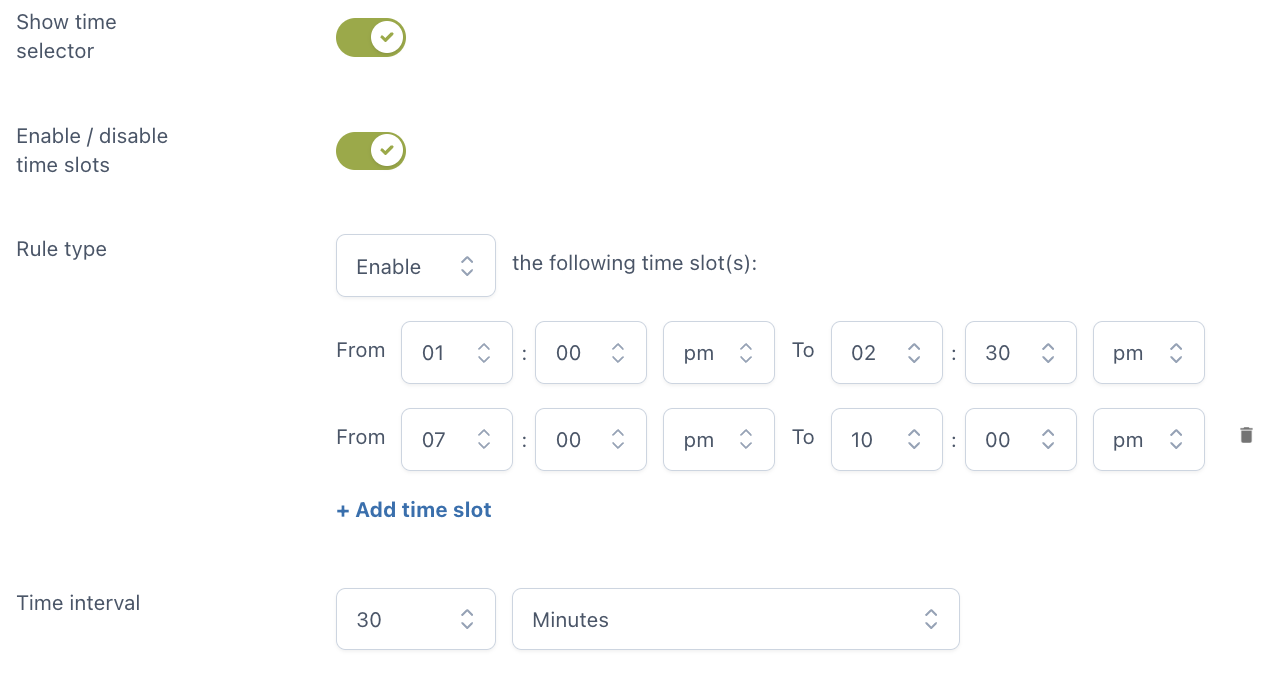Toggle the Enable / disable time slots switch
This screenshot has height=676, width=1272.
[x=371, y=150]
